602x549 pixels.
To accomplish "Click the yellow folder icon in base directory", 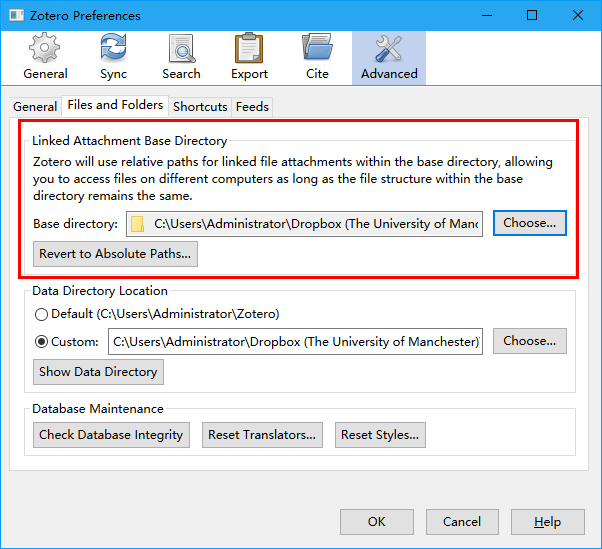I will click(x=137, y=224).
